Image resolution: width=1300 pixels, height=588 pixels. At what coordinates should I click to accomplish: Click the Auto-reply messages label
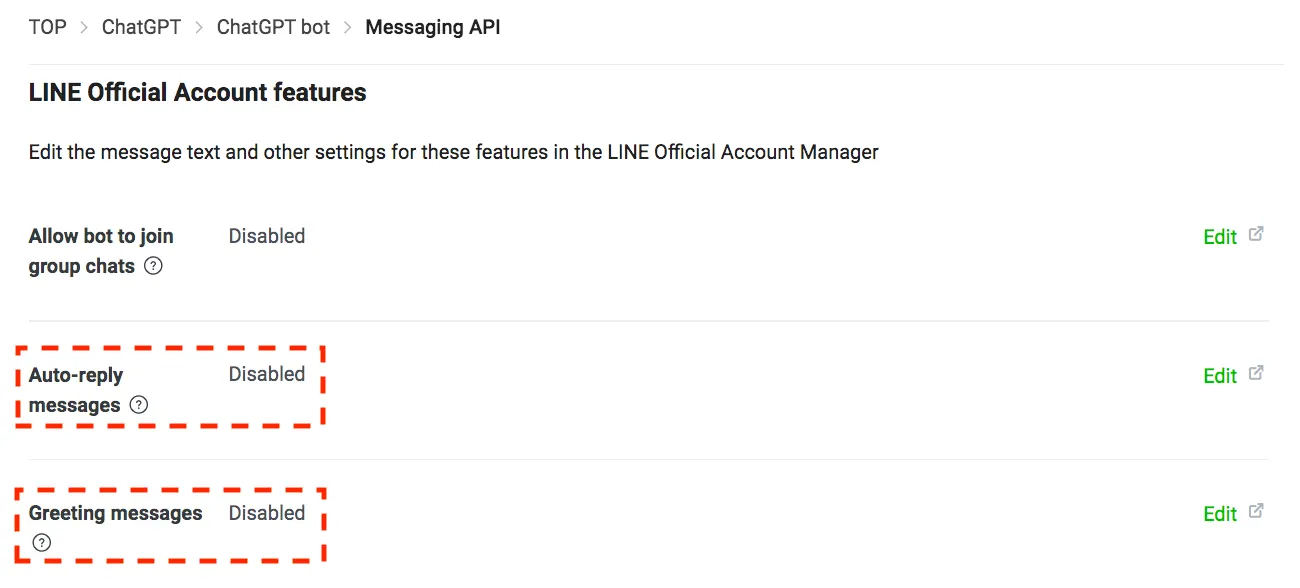tap(76, 390)
